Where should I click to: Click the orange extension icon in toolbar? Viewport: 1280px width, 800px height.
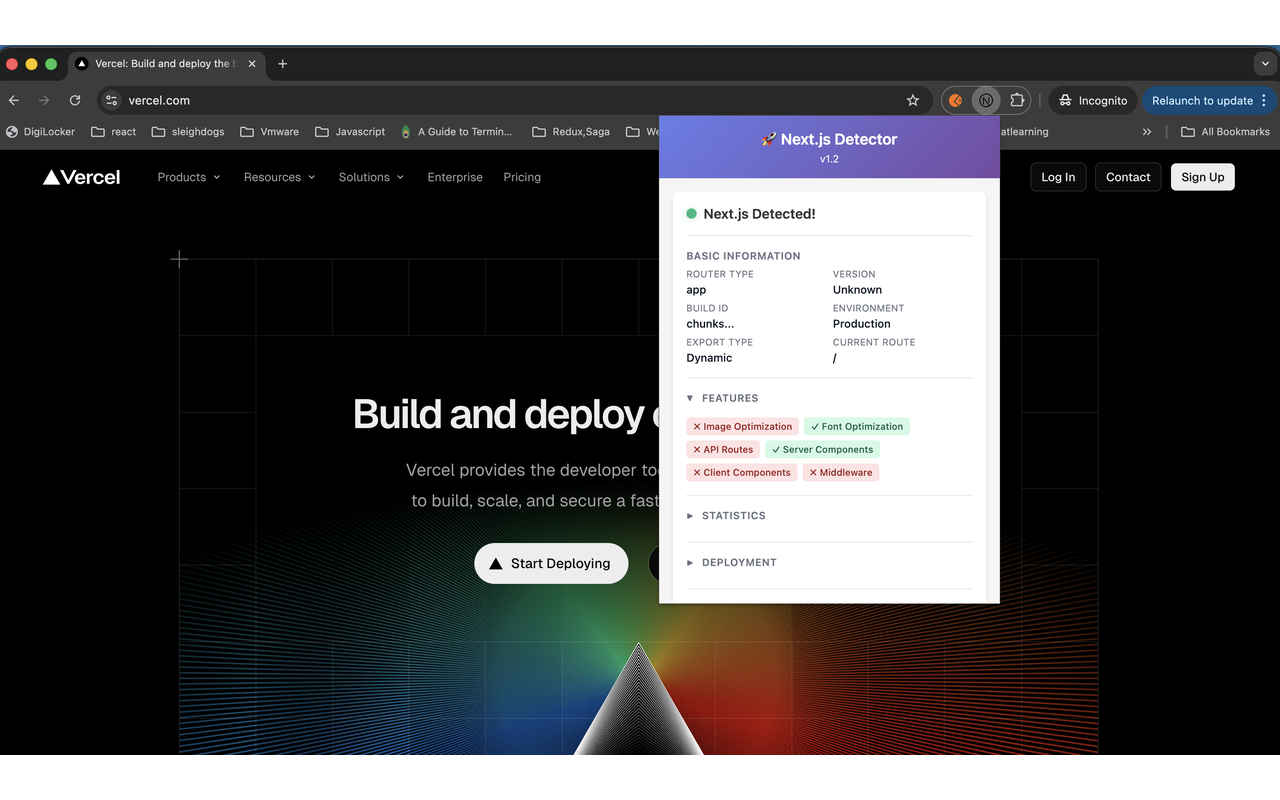pos(956,100)
